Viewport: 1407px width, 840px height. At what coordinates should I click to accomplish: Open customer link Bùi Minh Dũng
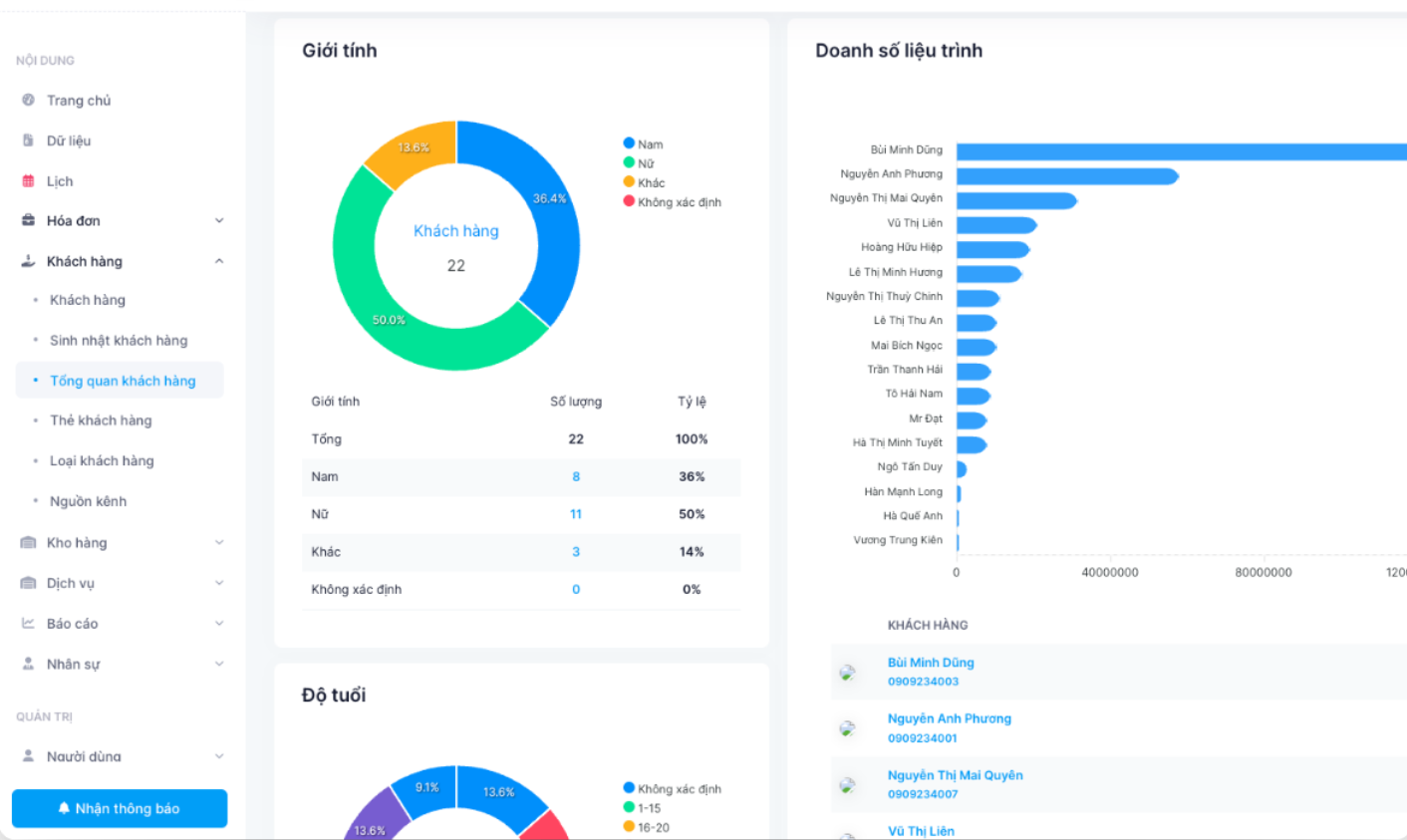(931, 662)
